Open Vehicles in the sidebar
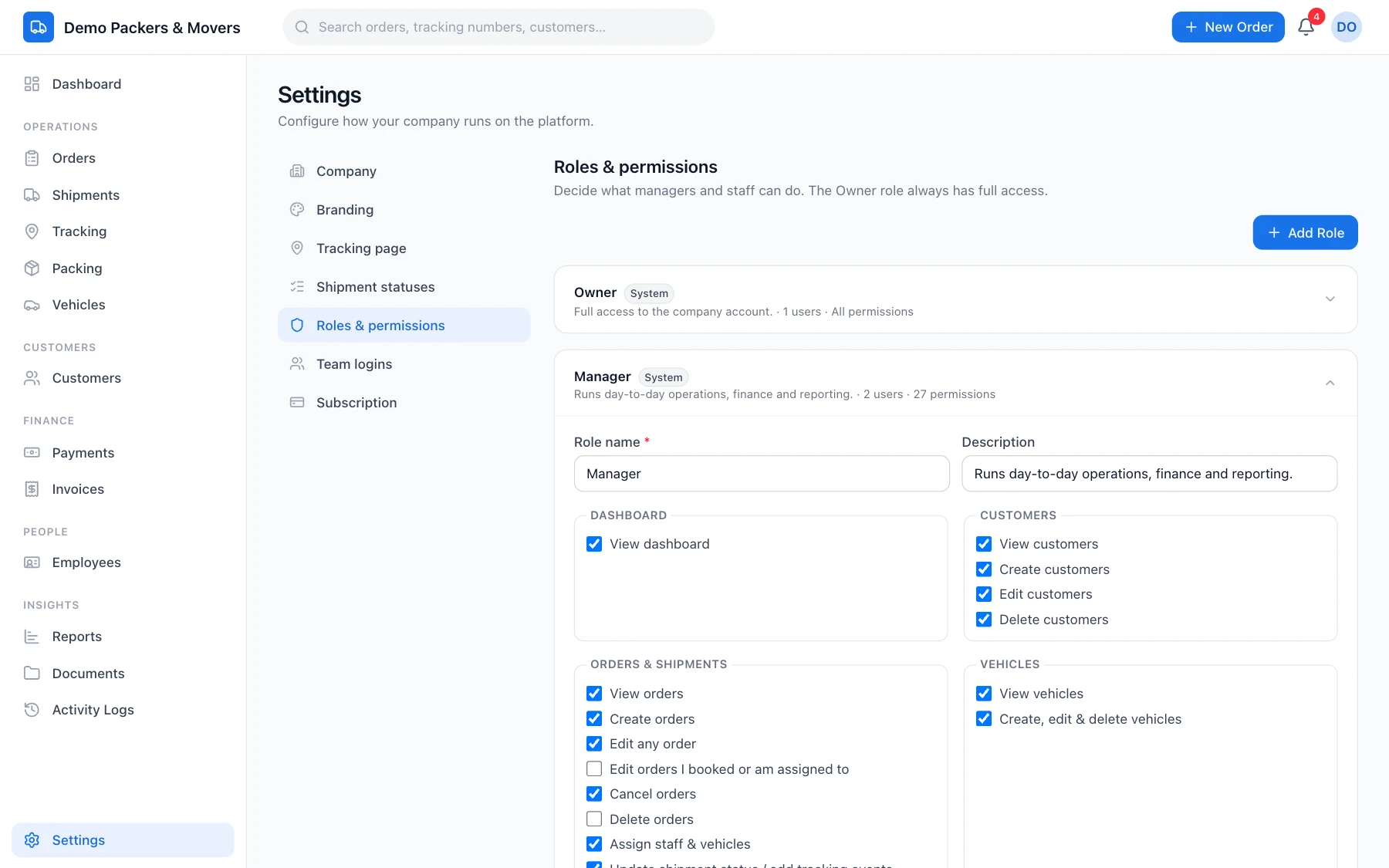 (x=123, y=305)
